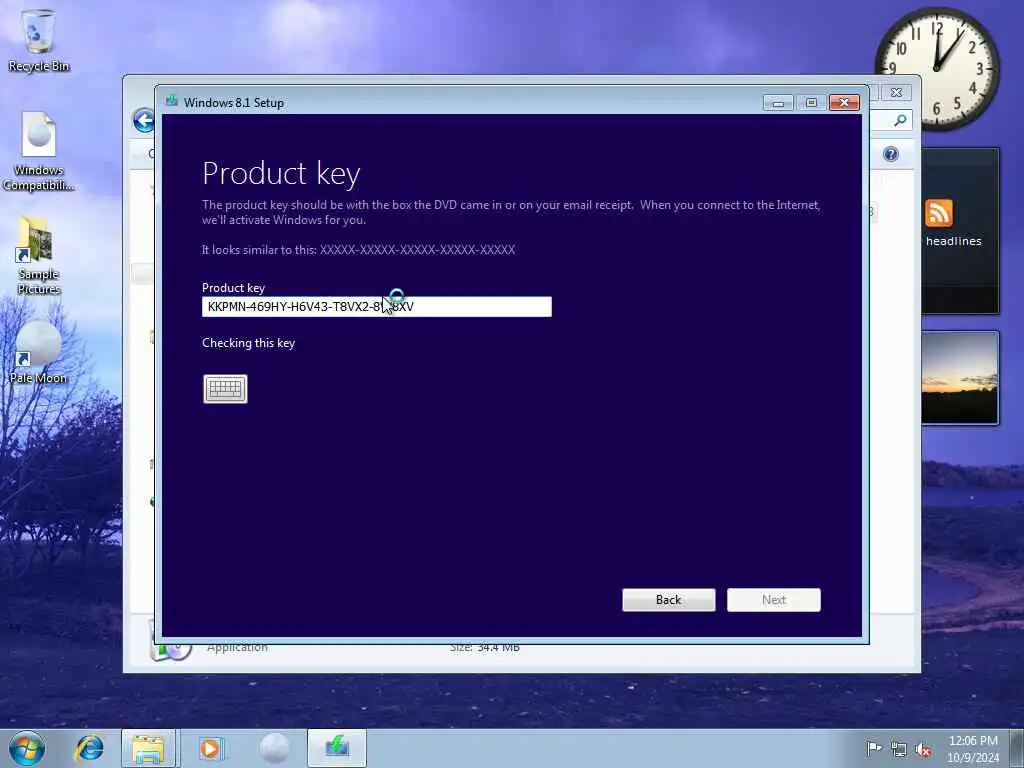Minimize the Windows 8.1 Setup window
Screen dimensions: 1024x768
778,103
